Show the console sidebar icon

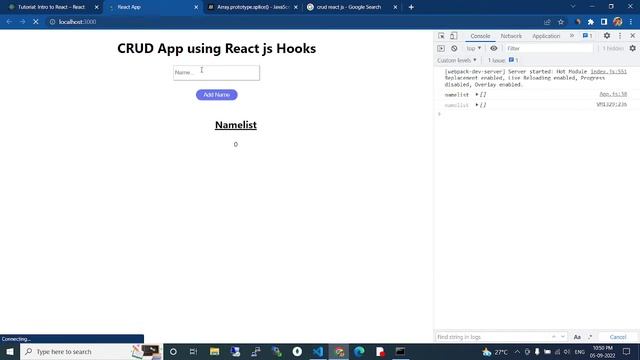(x=441, y=48)
